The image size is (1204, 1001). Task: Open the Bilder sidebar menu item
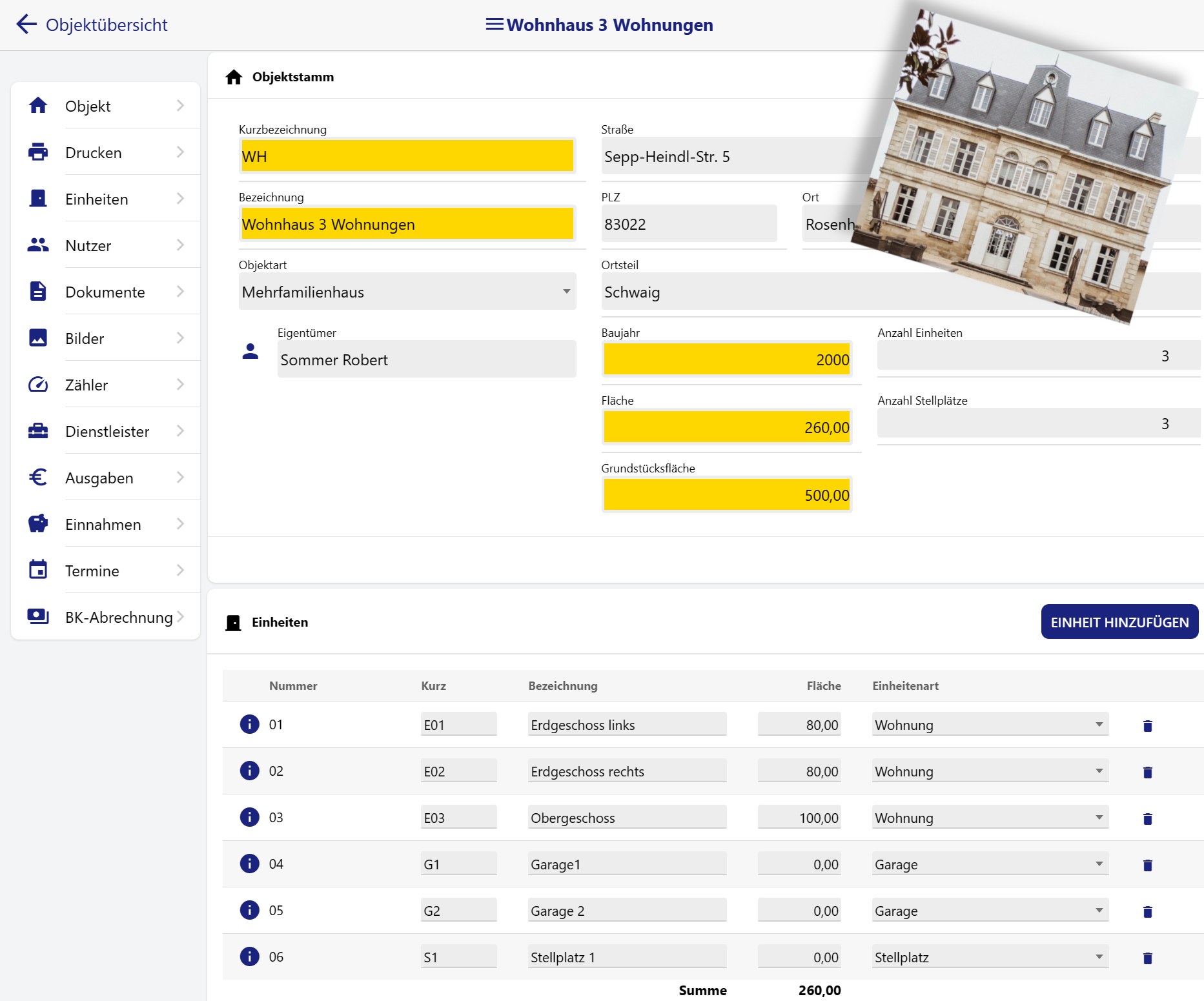click(x=106, y=338)
